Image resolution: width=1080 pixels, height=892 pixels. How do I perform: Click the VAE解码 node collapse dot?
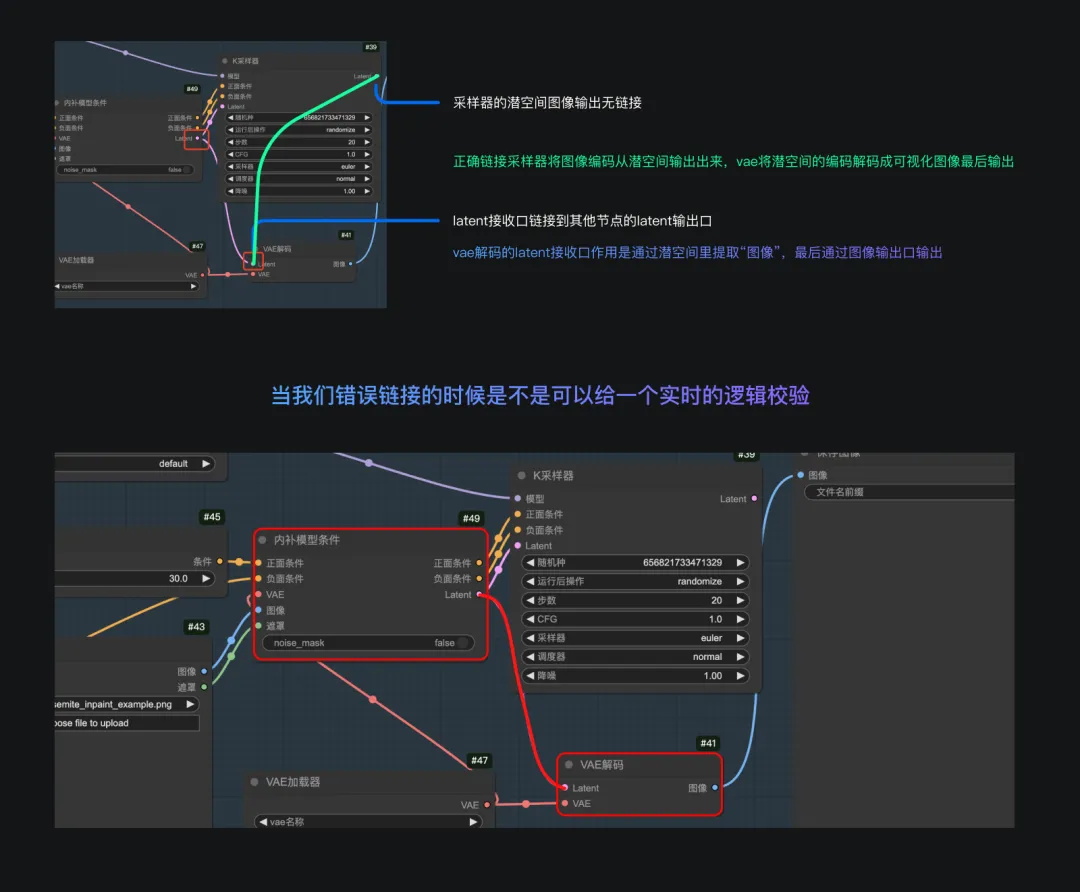(569, 765)
